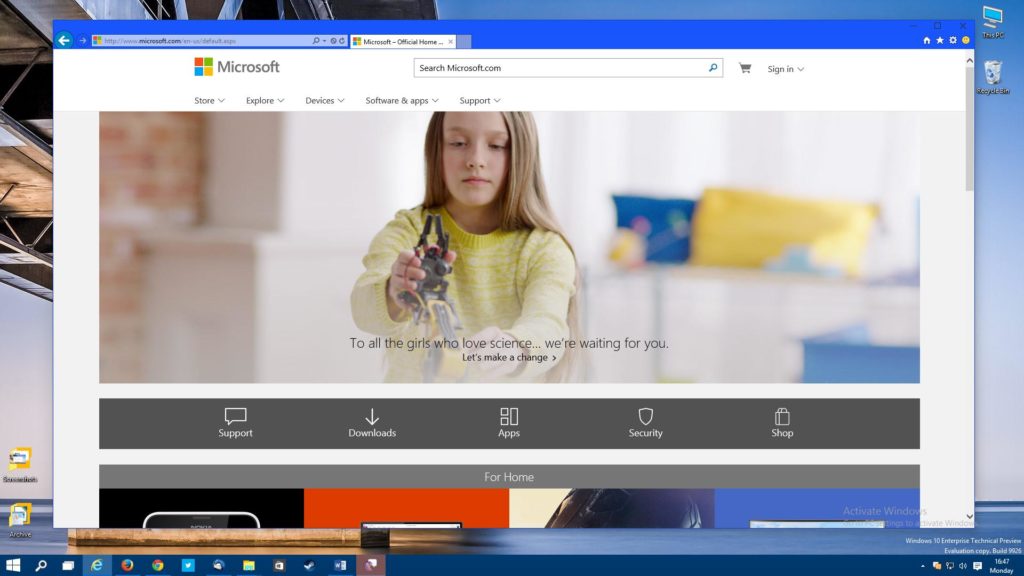Click the For Home section header
This screenshot has width=1024, height=576.
tap(509, 477)
